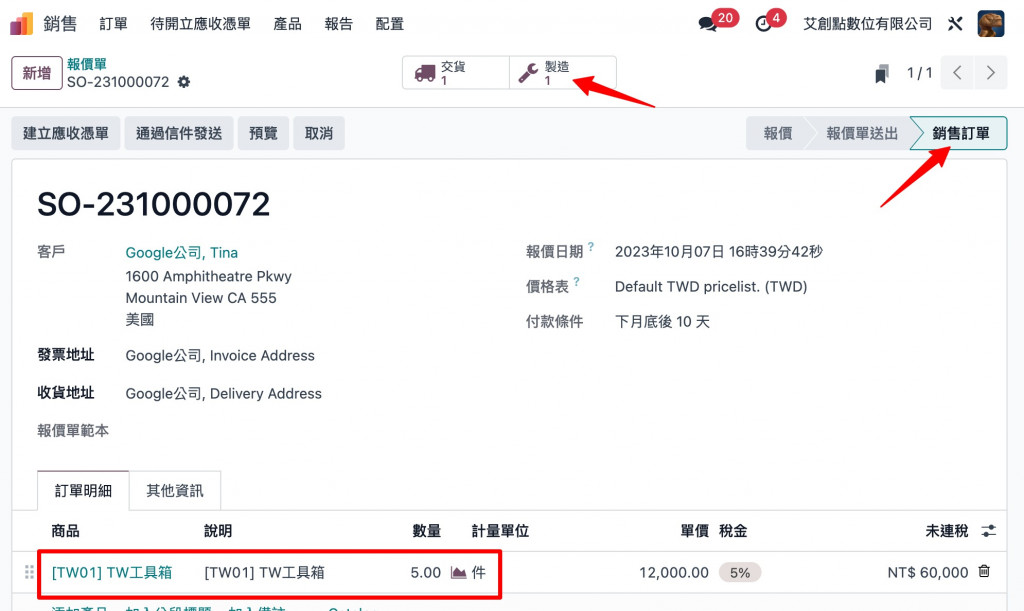Open the user avatar menu
The image size is (1024, 611).
click(991, 24)
